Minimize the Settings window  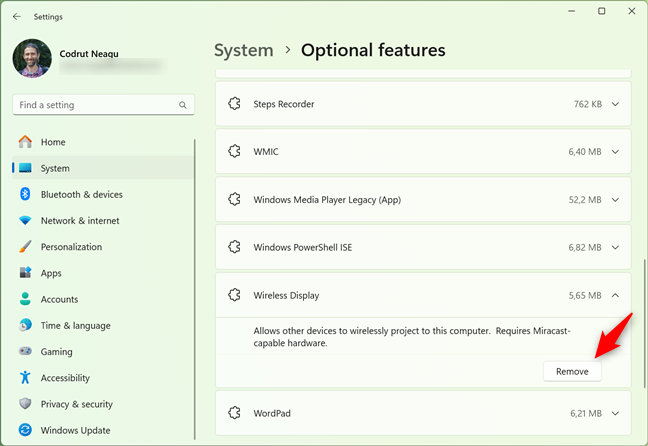(x=572, y=11)
